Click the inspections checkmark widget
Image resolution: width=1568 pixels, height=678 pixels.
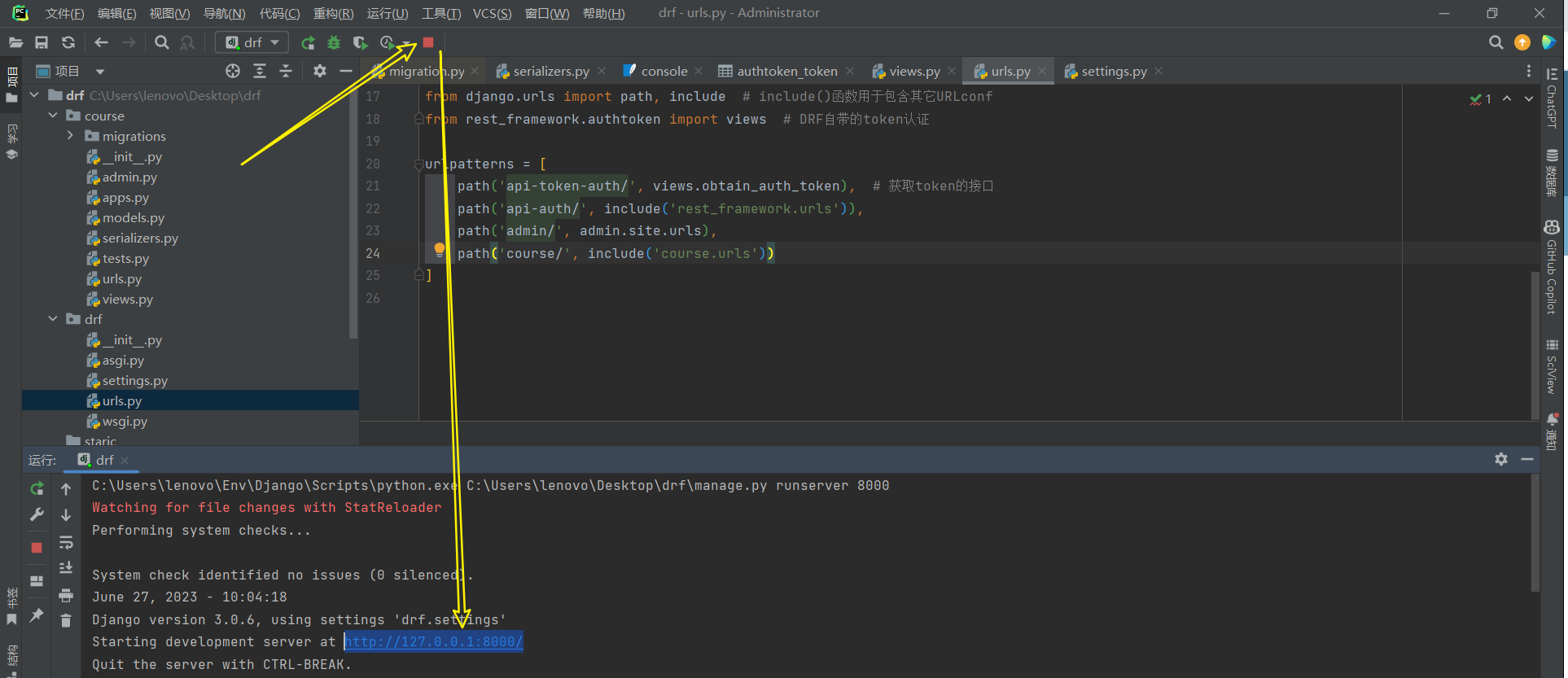pos(1481,98)
